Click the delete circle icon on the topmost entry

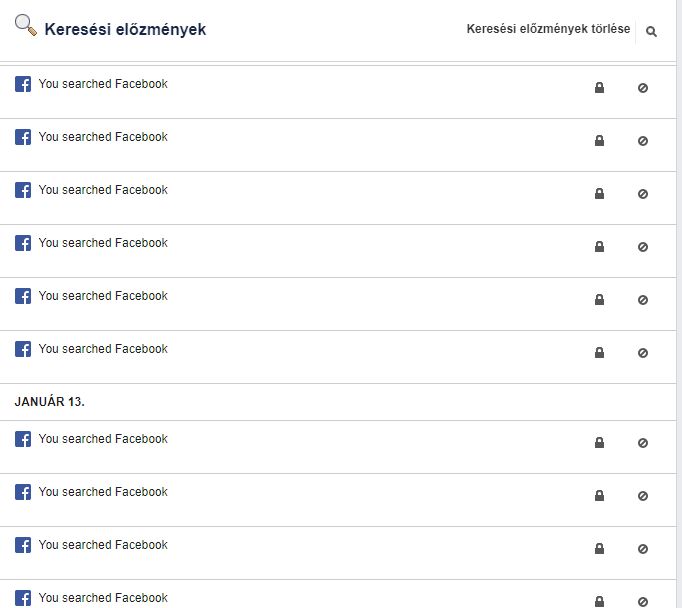pos(643,88)
